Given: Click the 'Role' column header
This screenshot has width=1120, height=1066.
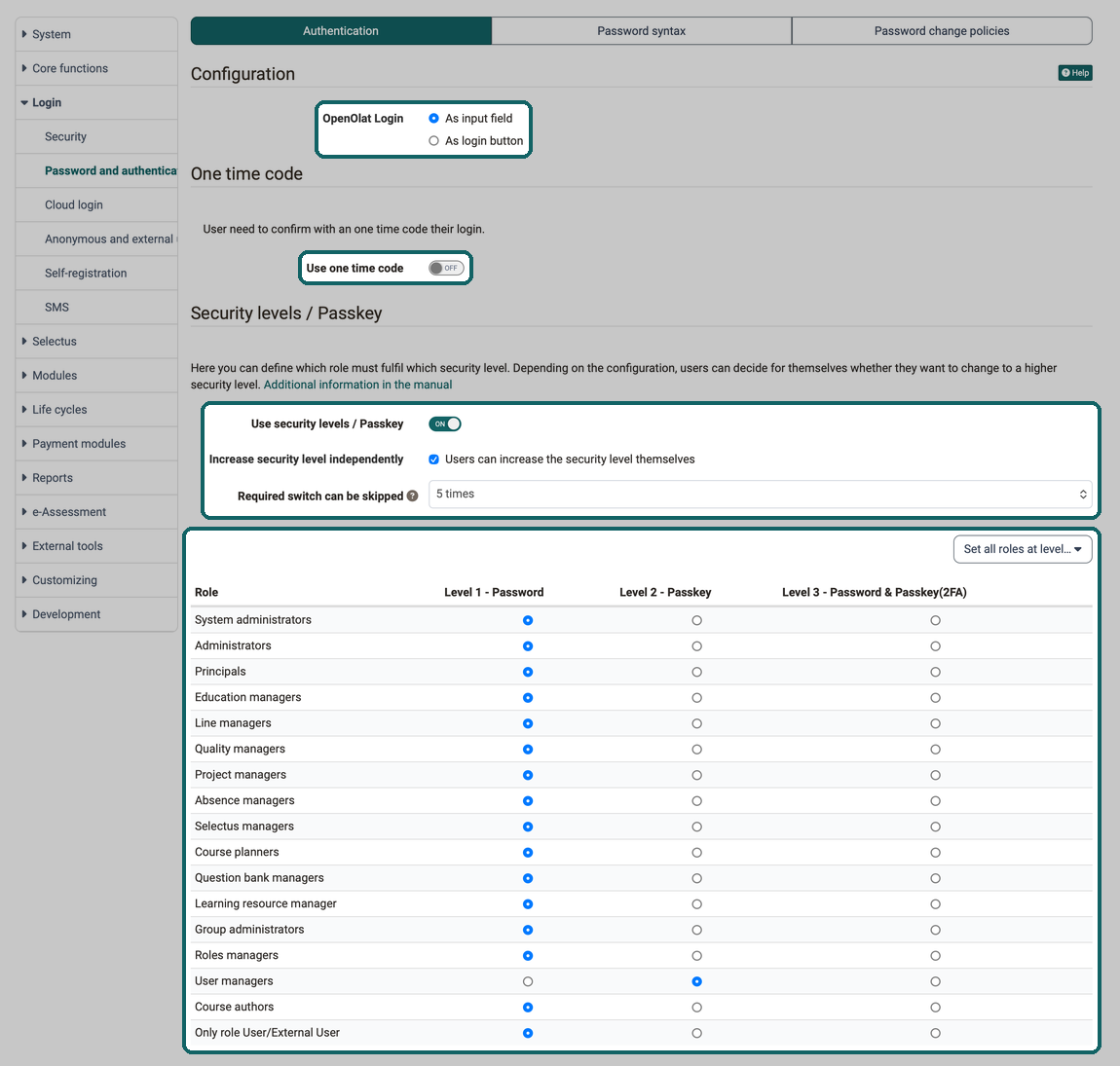Looking at the screenshot, I should (206, 592).
